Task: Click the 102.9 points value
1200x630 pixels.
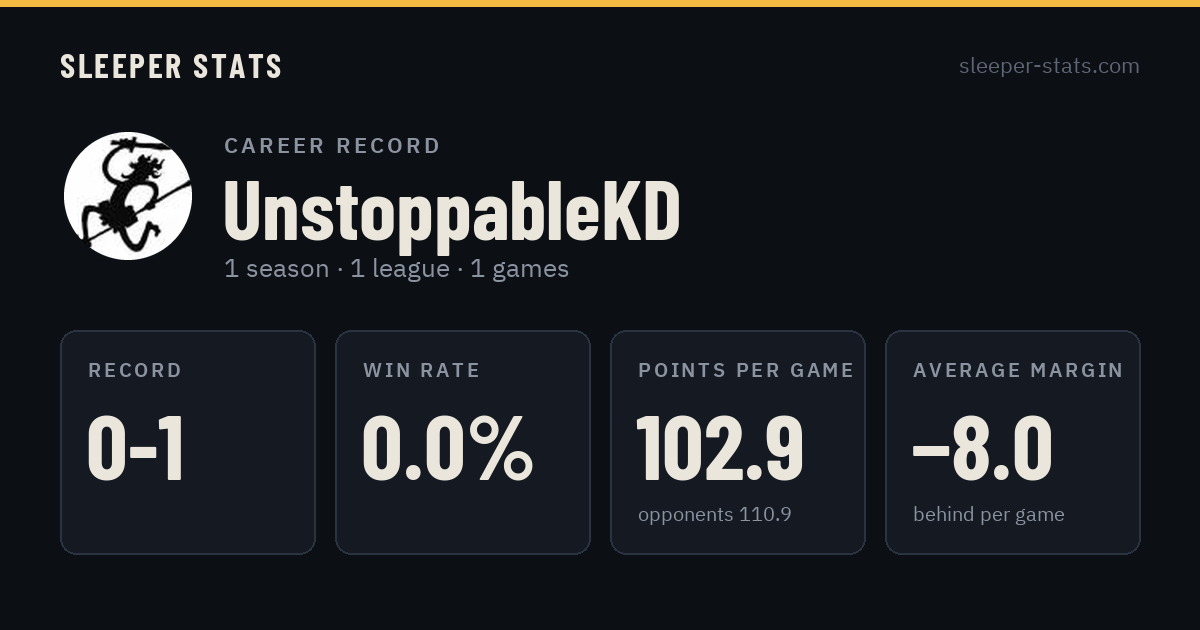Action: click(x=721, y=449)
